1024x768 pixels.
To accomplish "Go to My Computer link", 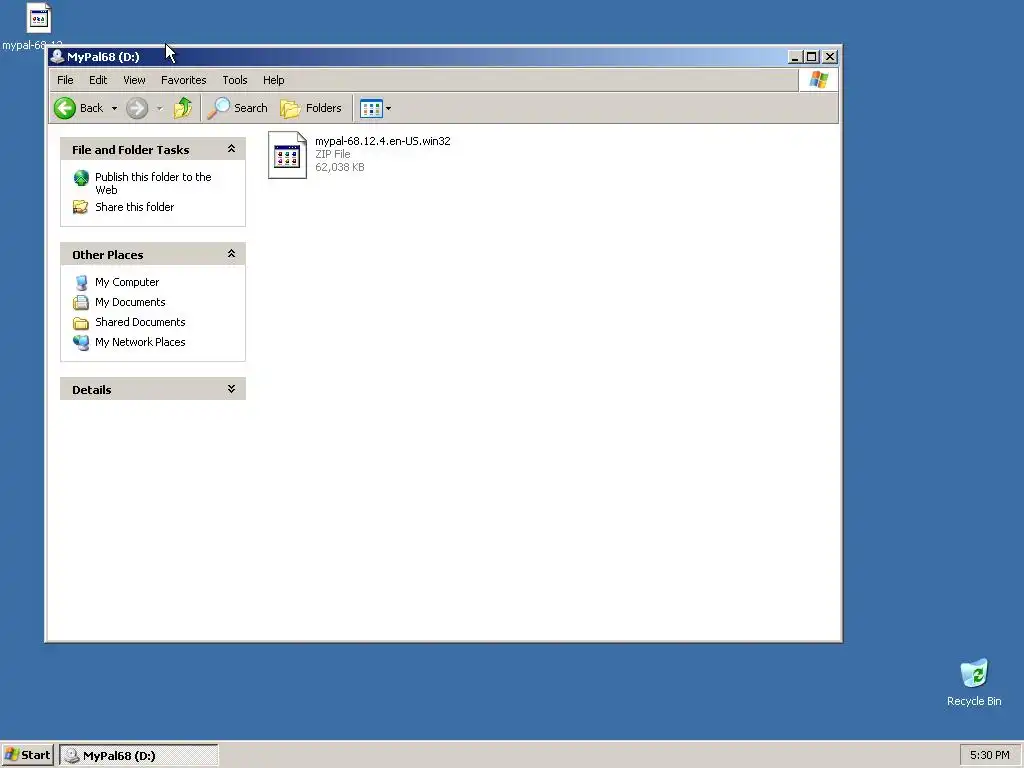I will pyautogui.click(x=127, y=282).
